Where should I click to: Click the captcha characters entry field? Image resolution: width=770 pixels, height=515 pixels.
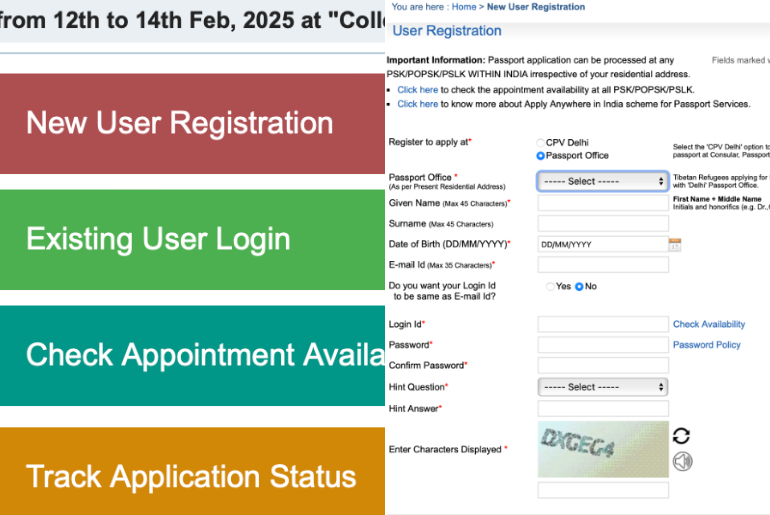point(602,490)
